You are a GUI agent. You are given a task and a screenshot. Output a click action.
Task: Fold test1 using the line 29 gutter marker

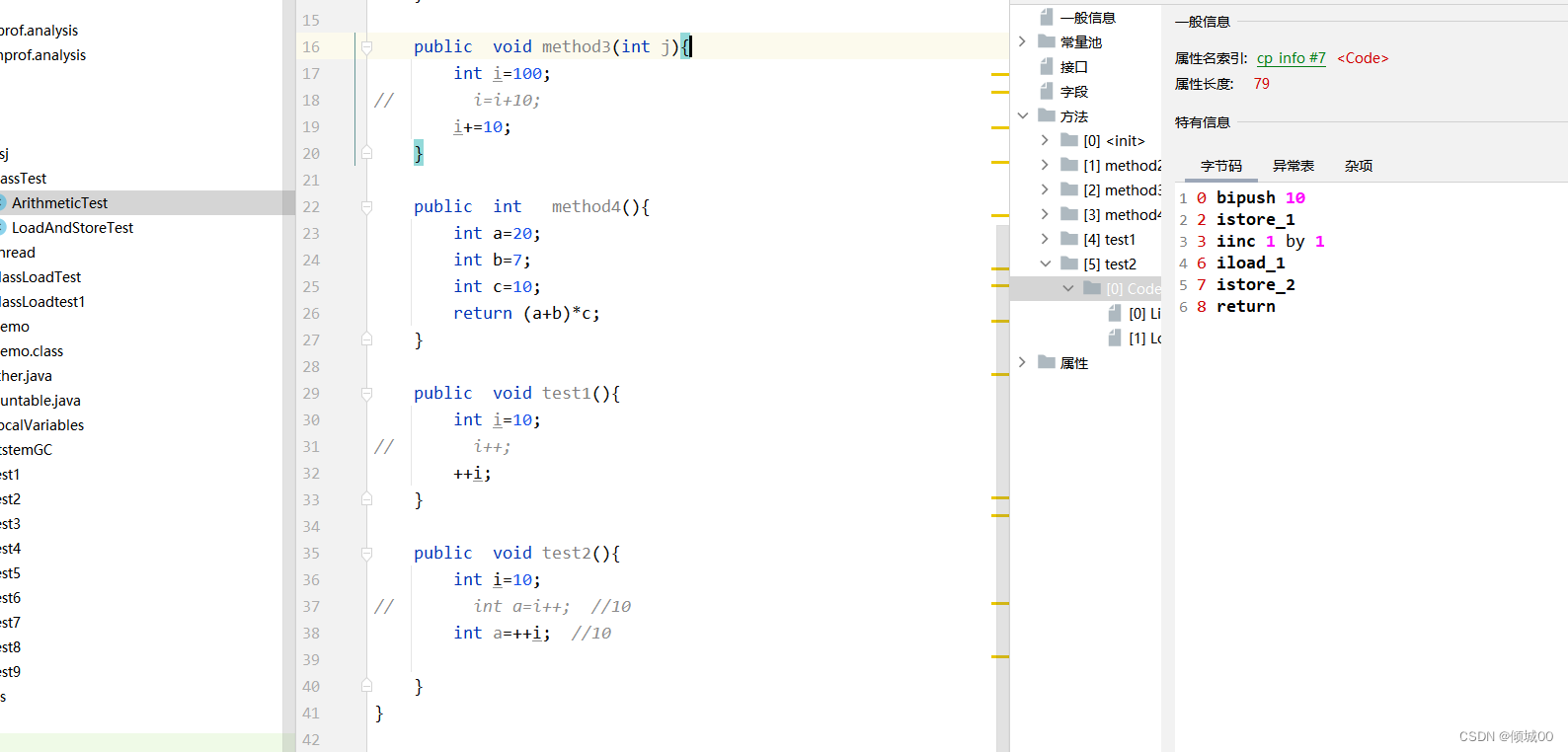tap(366, 393)
